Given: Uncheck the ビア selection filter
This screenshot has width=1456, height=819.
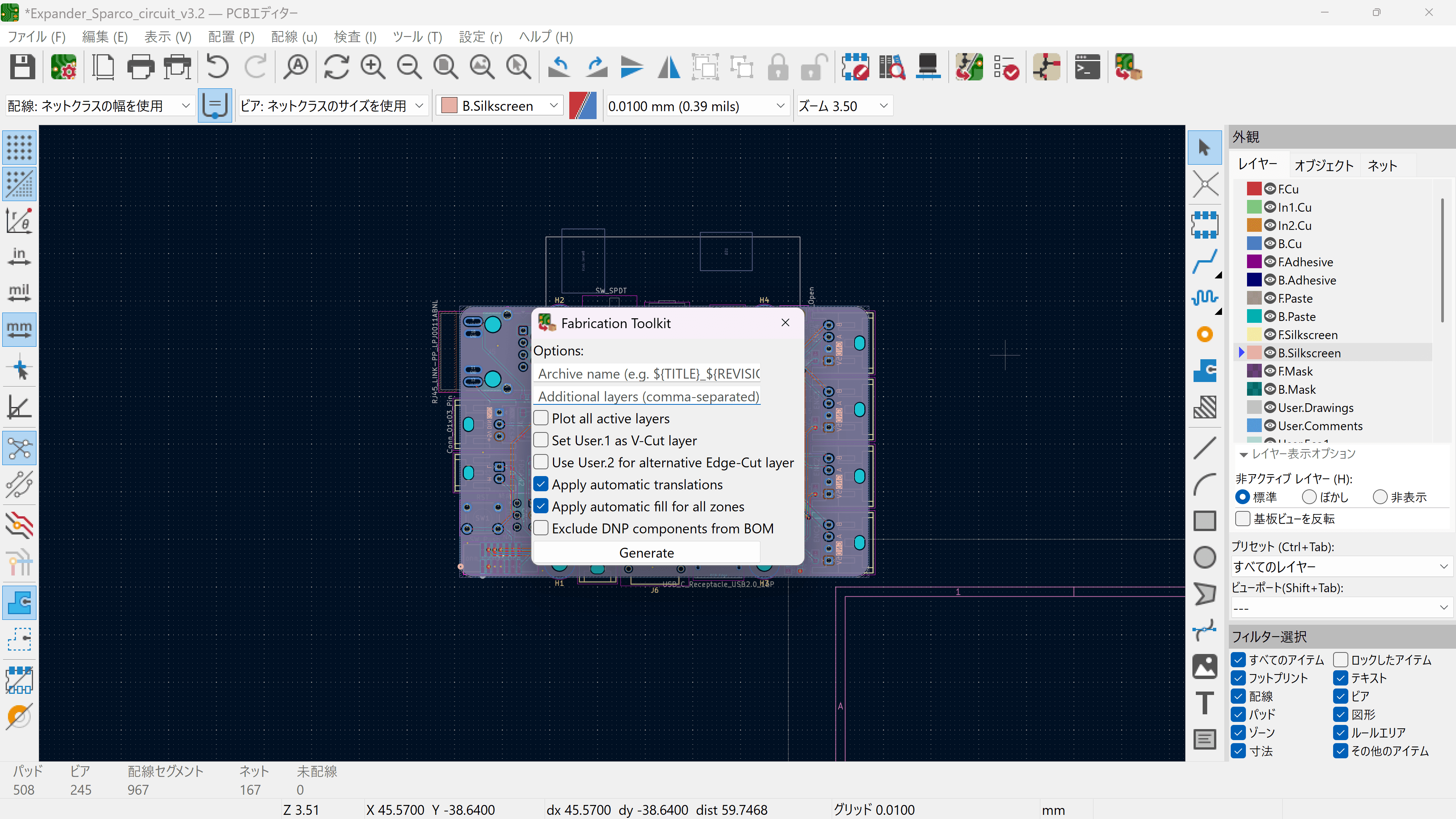Looking at the screenshot, I should click(1340, 696).
